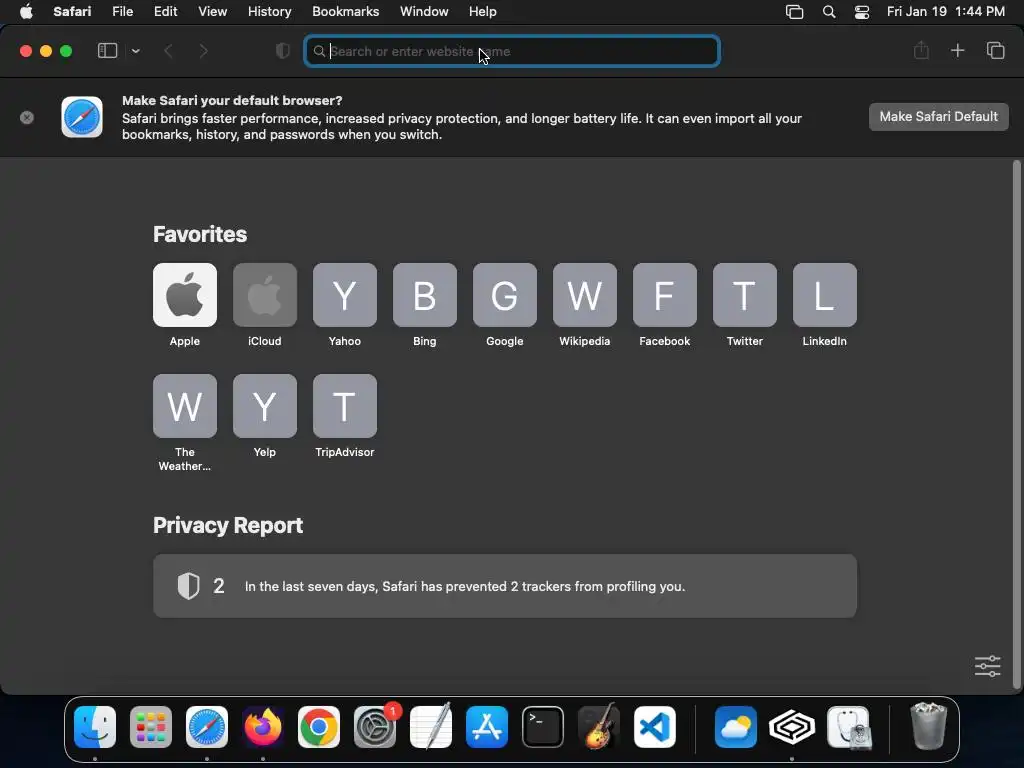Open the layered hexagon app in Dock
Viewport: 1024px width, 768px height.
point(792,727)
